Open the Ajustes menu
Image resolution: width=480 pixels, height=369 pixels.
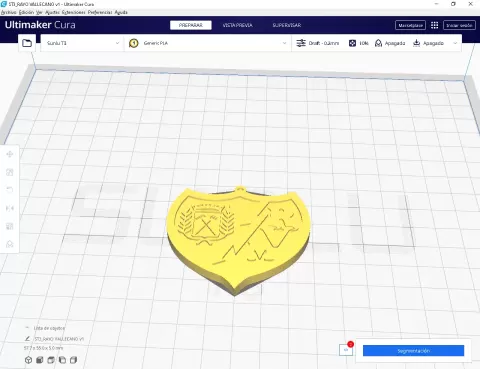tap(52, 12)
